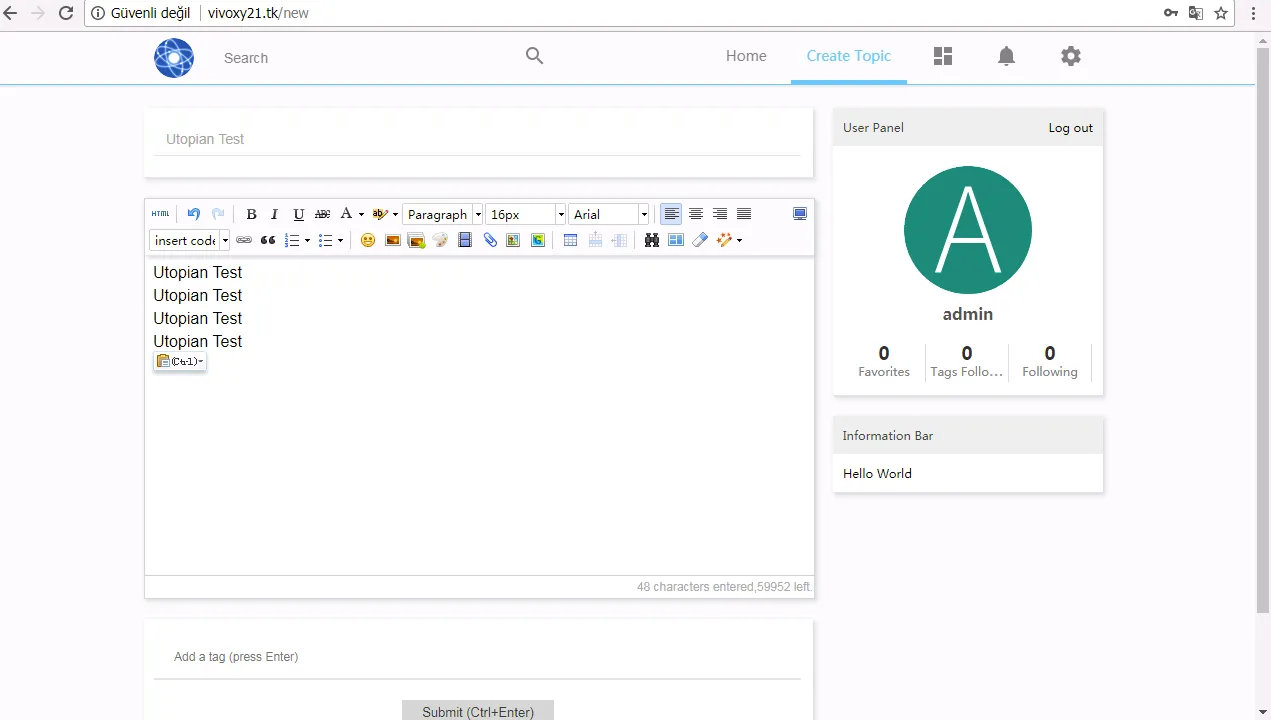Align text left

pos(671,214)
